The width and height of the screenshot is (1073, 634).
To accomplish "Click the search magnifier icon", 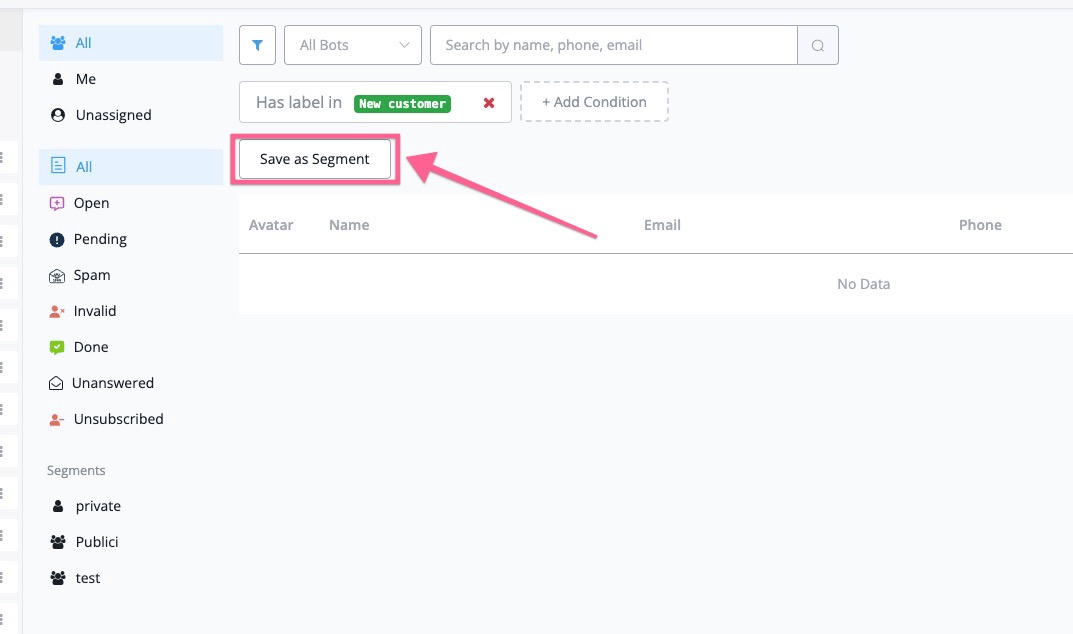I will point(818,45).
